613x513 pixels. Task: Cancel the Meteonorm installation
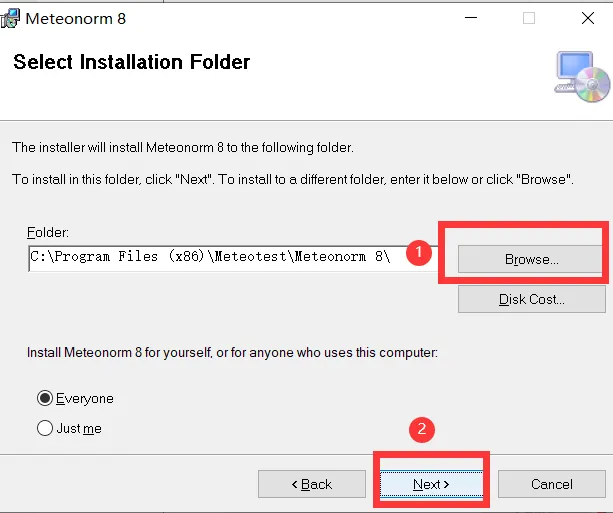[x=552, y=484]
